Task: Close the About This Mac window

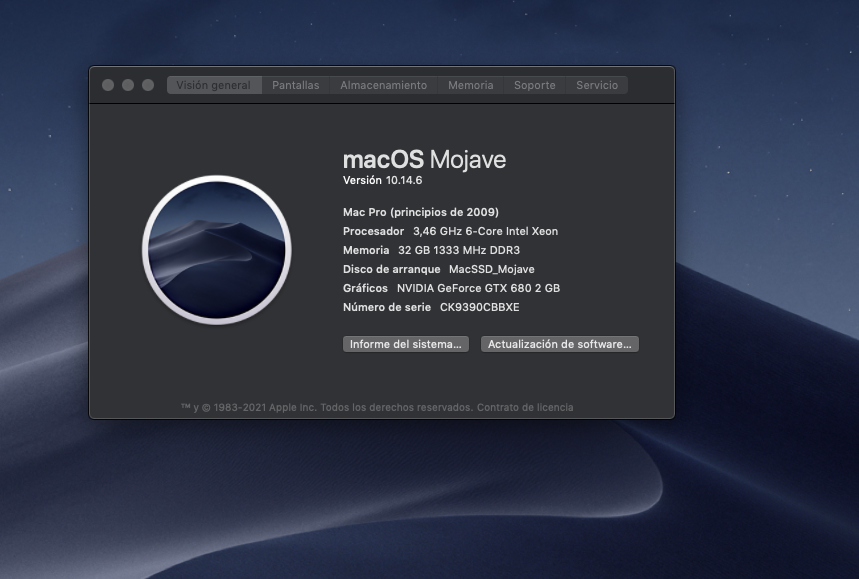Action: [108, 85]
